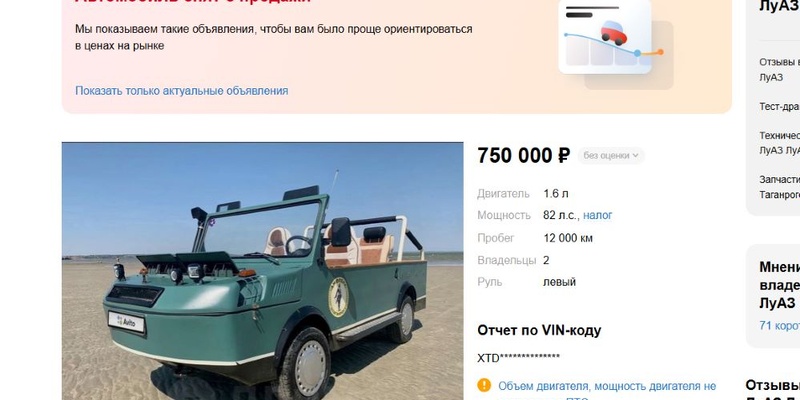Screen dimensions: 800x400
Task: Click the '1.6 л' engine value
Action: 556,194
